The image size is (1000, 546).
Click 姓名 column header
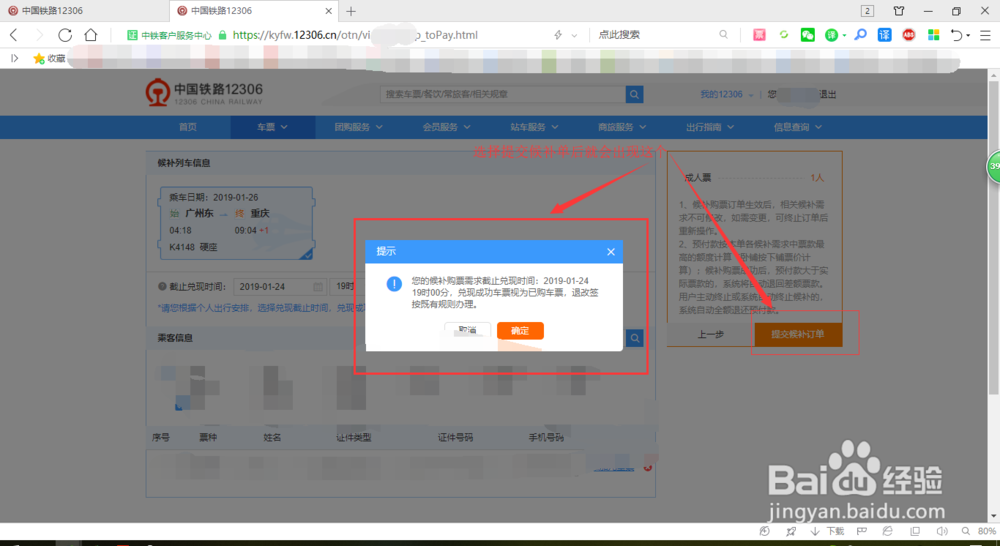coord(272,438)
